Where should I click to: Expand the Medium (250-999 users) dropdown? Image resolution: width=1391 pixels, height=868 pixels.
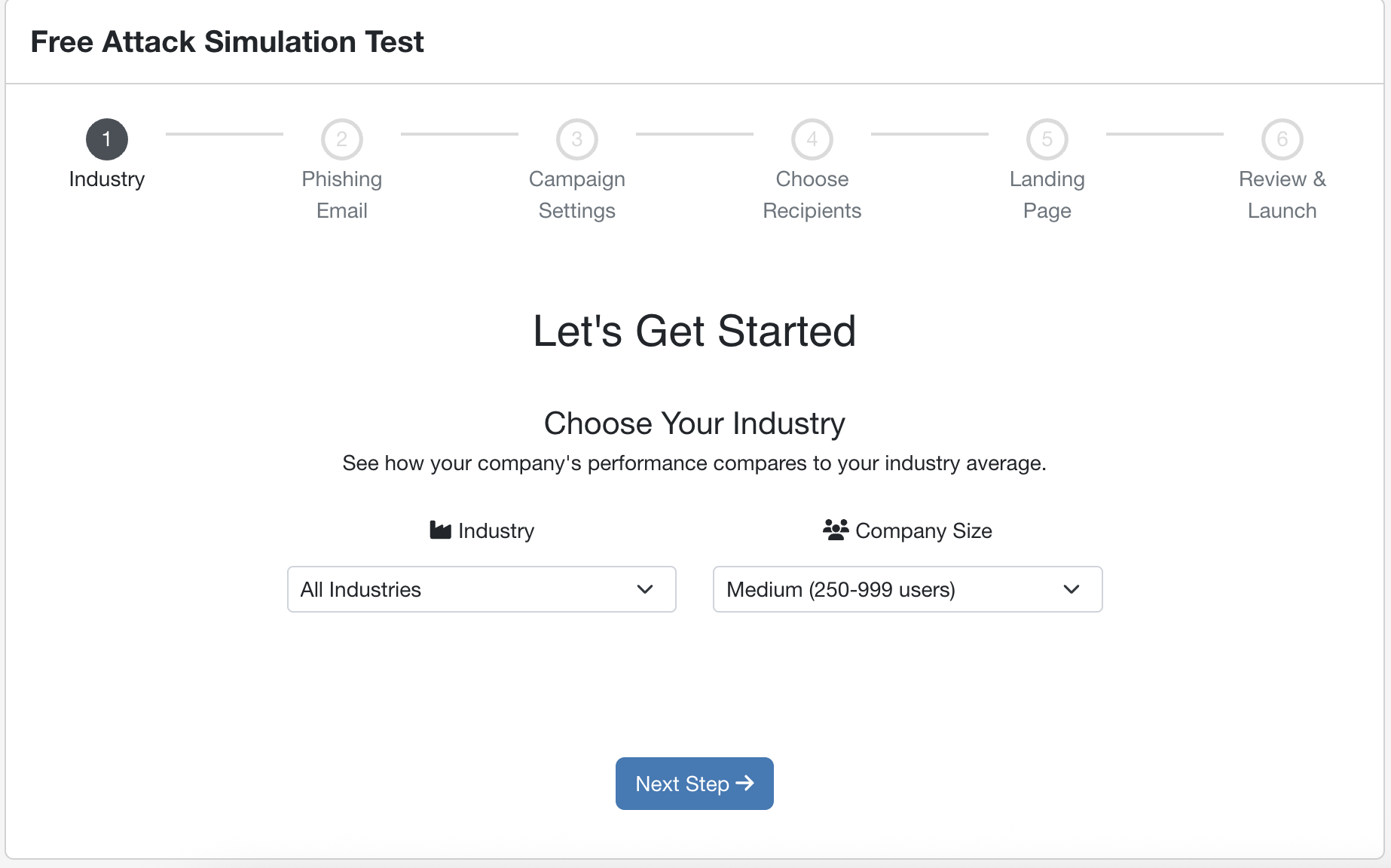(907, 589)
